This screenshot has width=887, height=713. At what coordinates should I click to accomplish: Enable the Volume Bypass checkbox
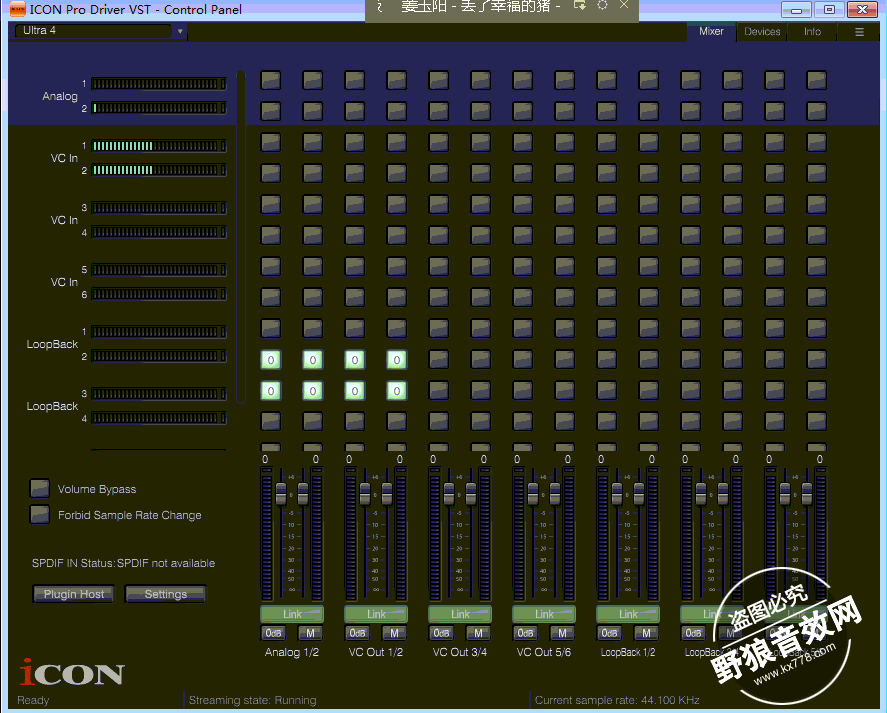40,488
